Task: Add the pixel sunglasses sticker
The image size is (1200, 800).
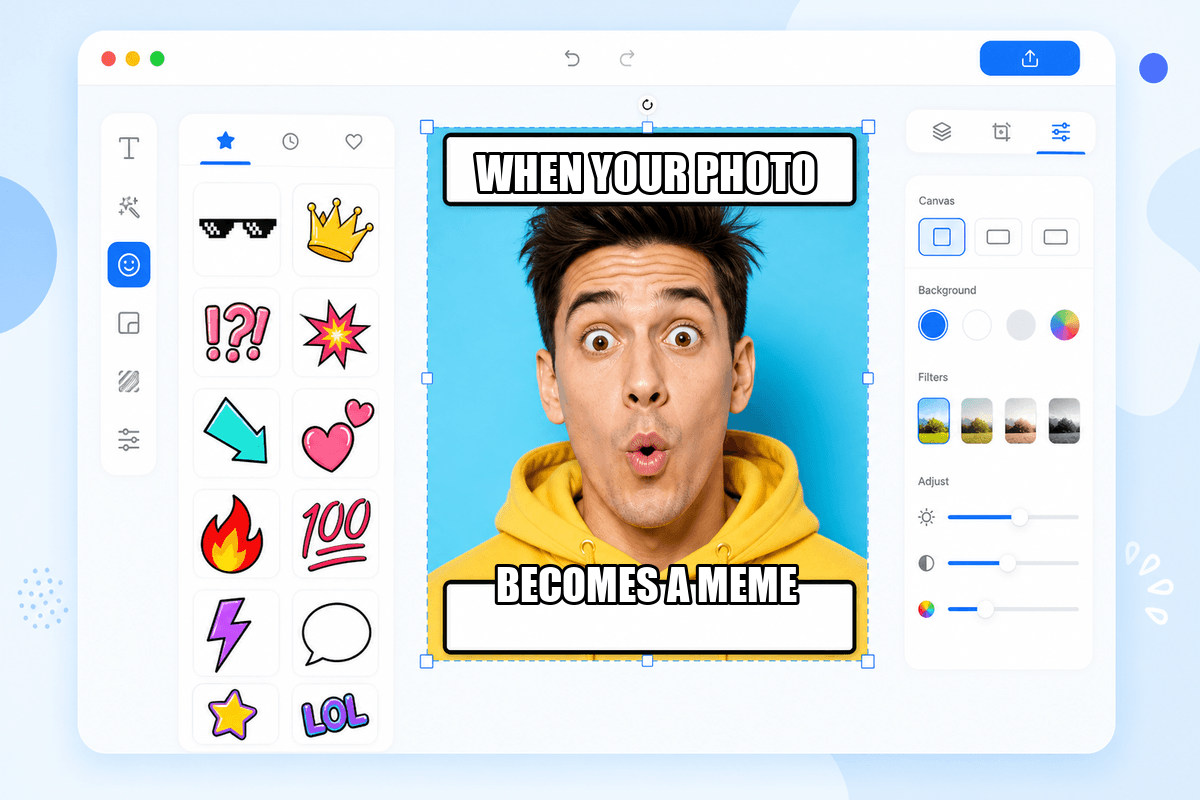Action: pyautogui.click(x=236, y=230)
